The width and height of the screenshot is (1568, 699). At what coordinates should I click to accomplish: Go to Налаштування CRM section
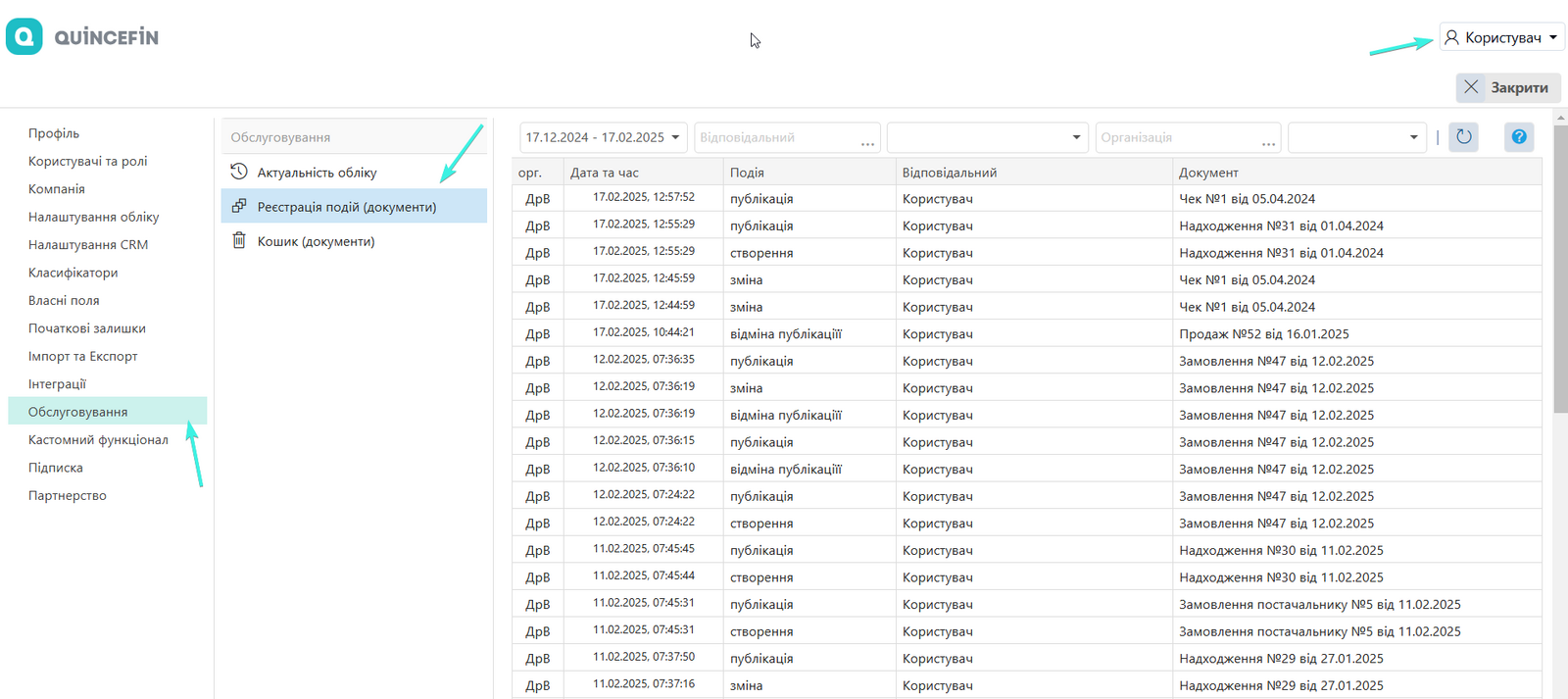click(x=88, y=244)
